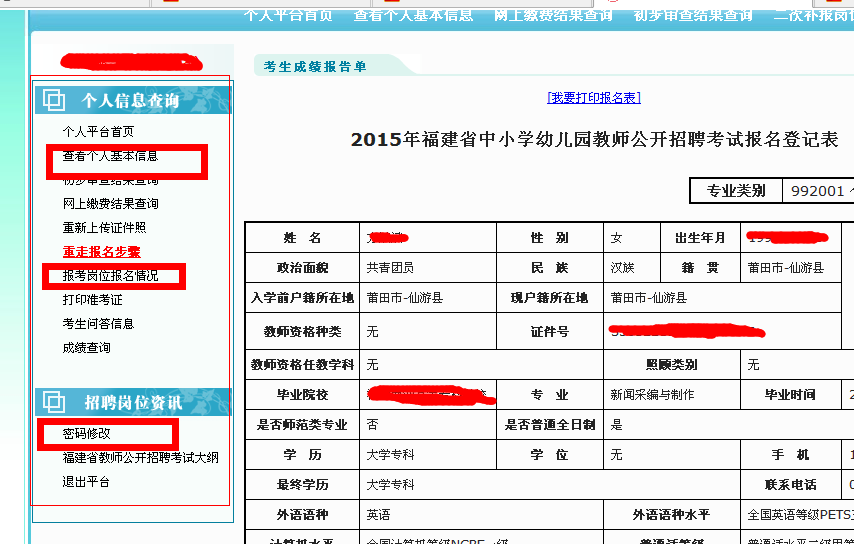Open 密码修改 under 招聘岗位资讯
This screenshot has height=544, width=854.
pyautogui.click(x=86, y=434)
